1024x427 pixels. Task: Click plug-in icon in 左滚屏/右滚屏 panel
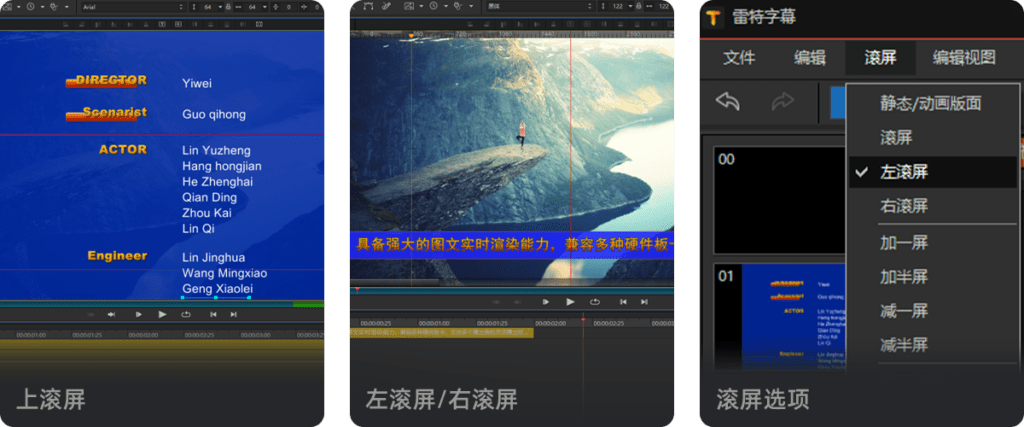(458, 6)
